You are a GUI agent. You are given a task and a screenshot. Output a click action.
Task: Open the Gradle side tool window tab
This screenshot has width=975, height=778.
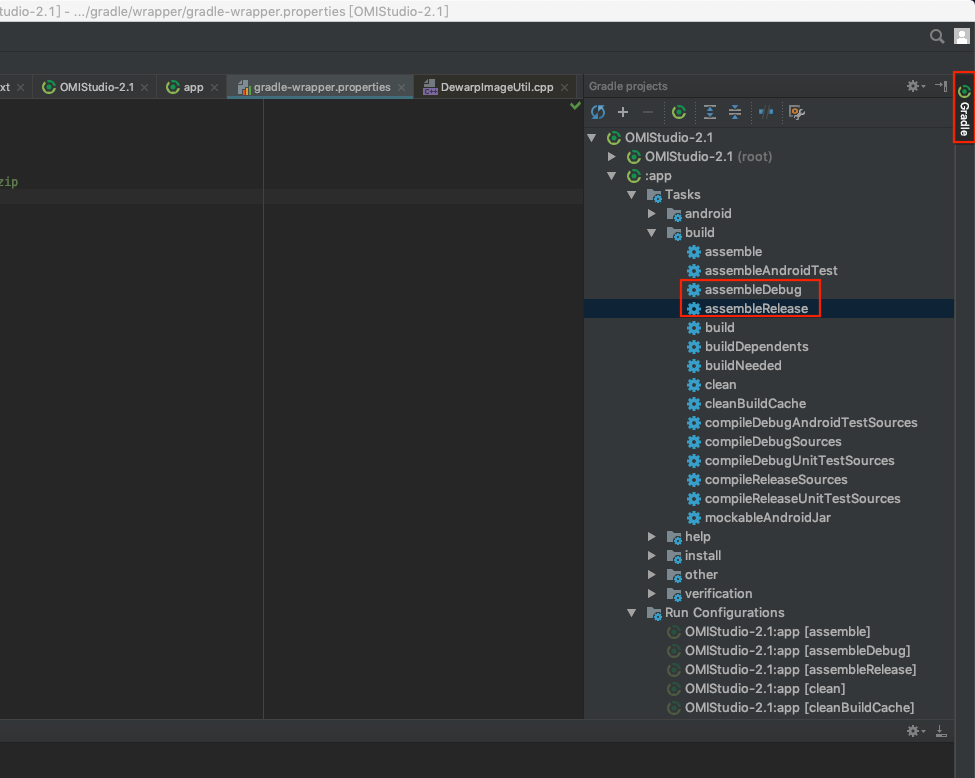964,109
